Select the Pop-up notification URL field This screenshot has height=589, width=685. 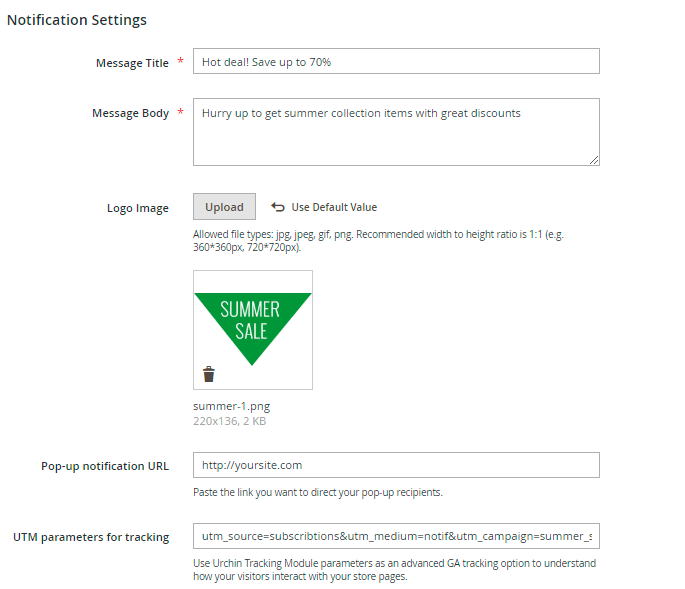point(396,465)
